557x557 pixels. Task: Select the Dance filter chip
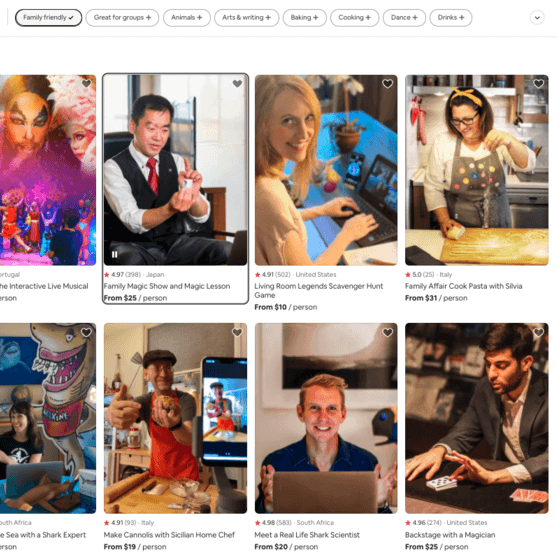(x=404, y=17)
